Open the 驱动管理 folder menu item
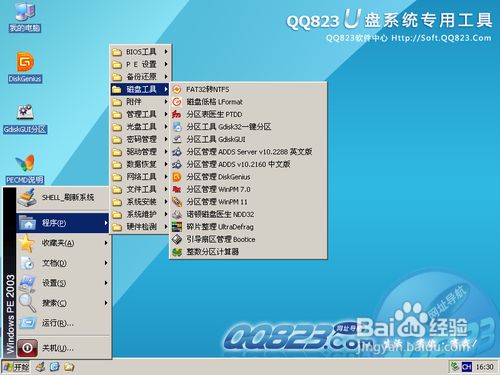The width and height of the screenshot is (500, 375). [140, 152]
